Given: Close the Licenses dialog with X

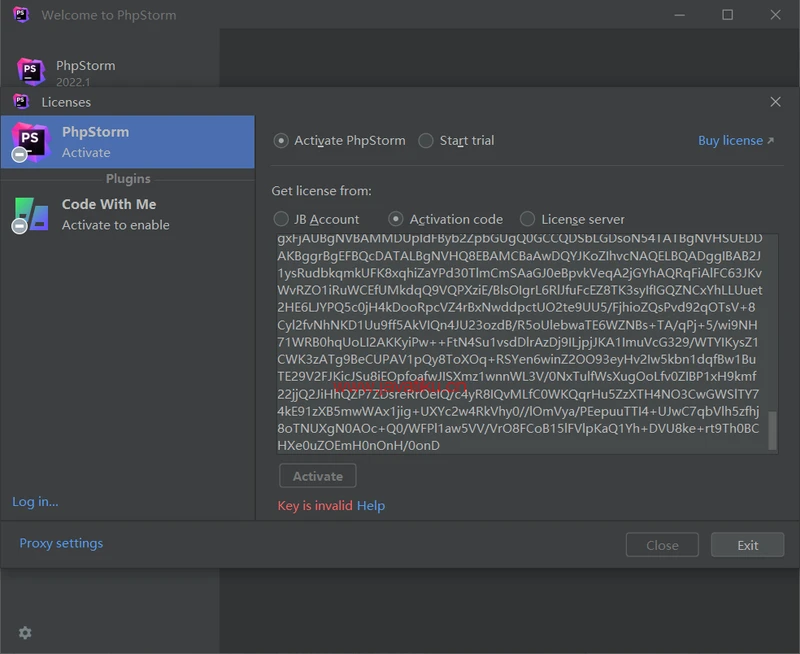Looking at the screenshot, I should (x=775, y=102).
